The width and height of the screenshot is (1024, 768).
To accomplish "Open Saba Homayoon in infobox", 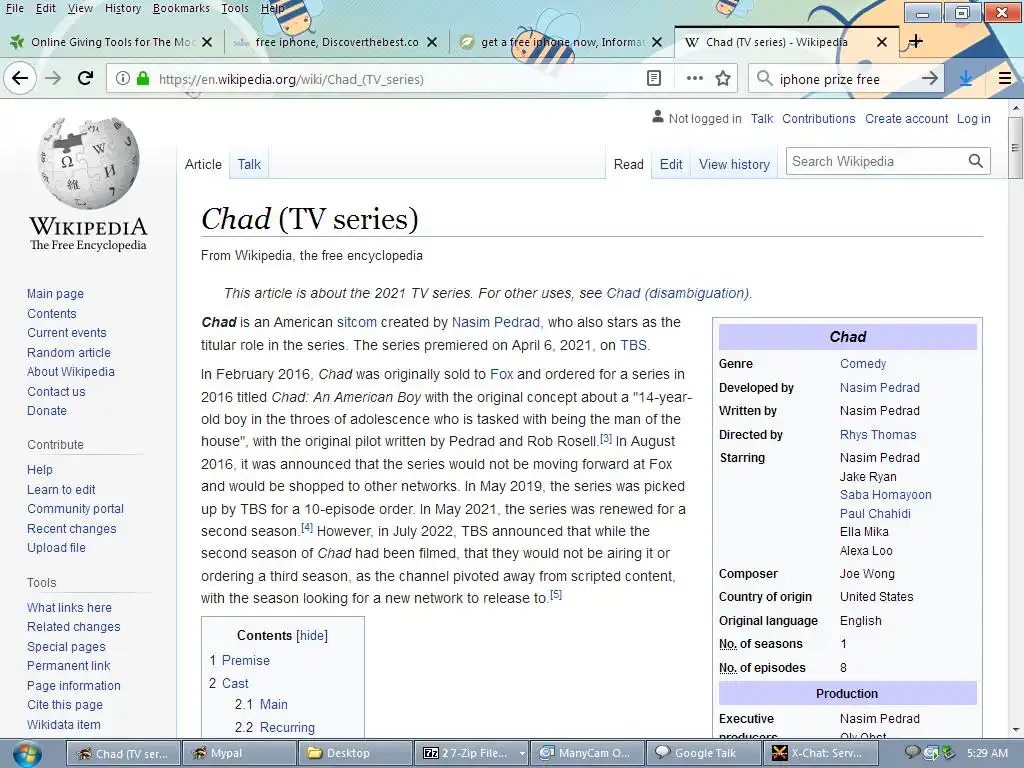I will [886, 495].
